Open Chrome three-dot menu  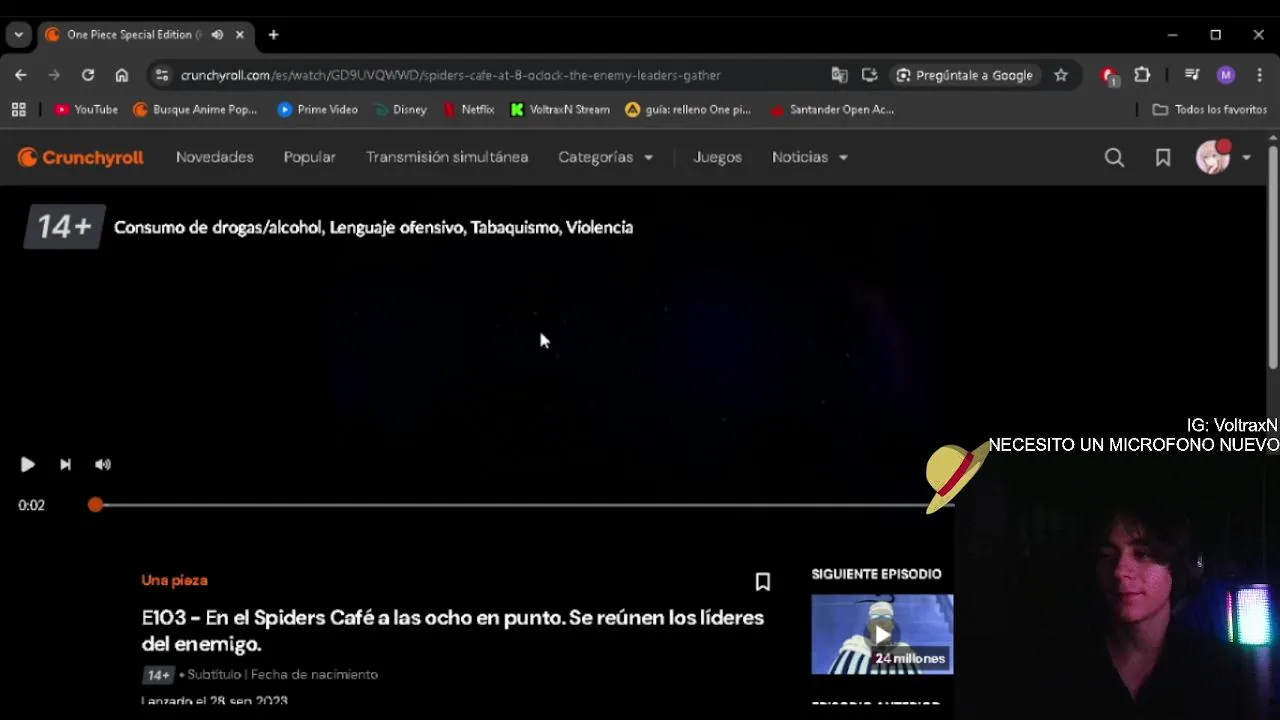tap(1259, 75)
